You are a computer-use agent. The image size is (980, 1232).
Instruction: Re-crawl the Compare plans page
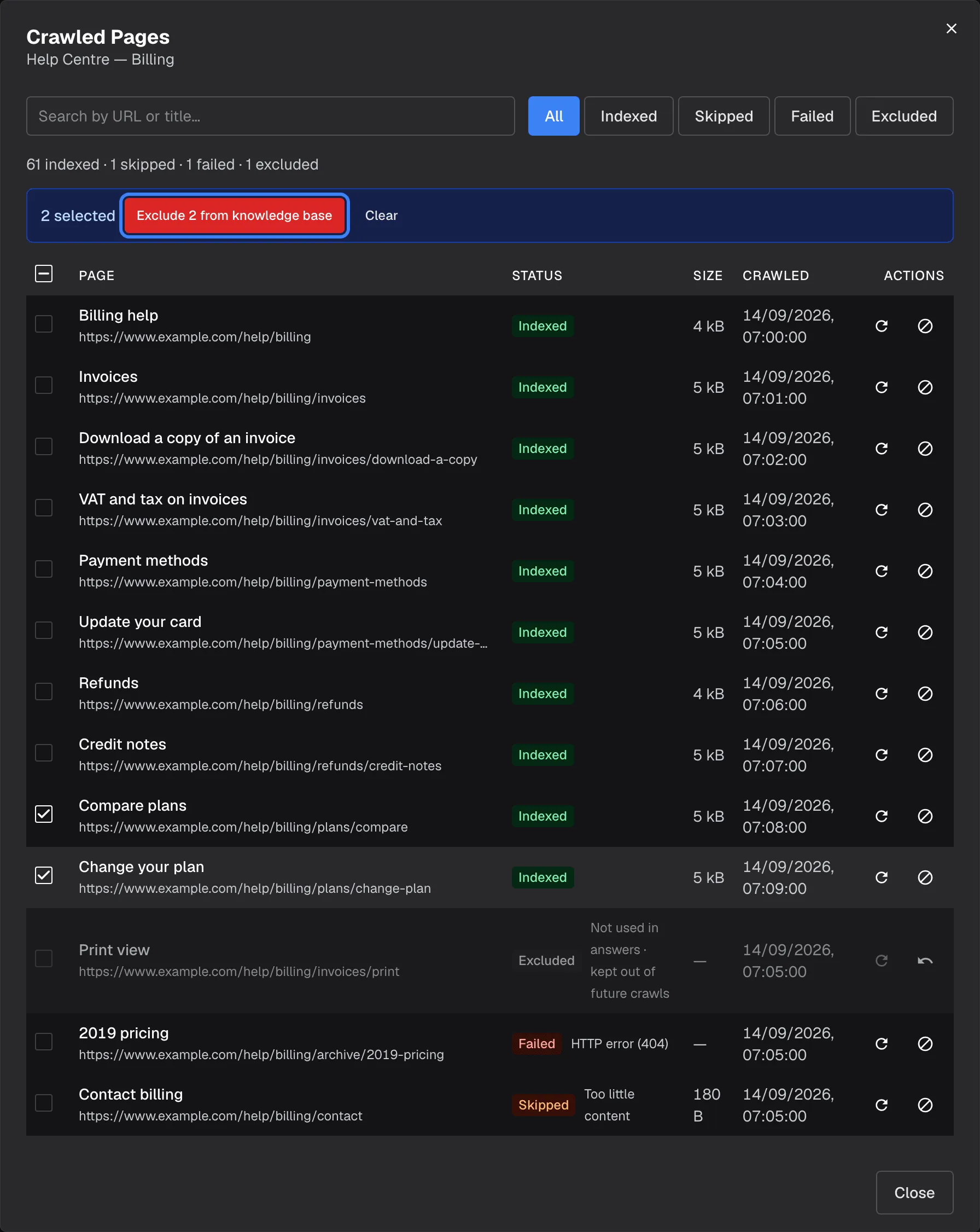[x=881, y=816]
